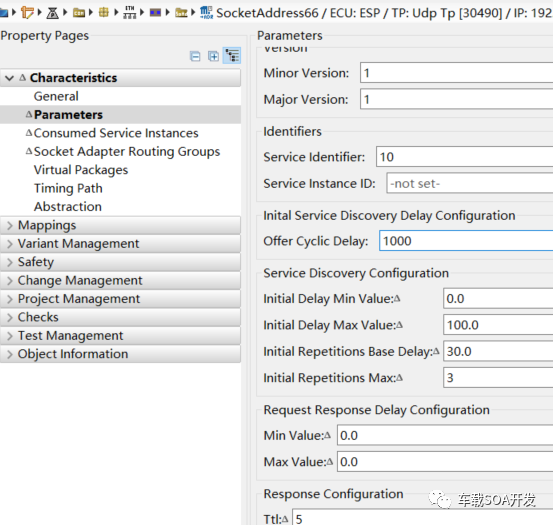553x525 pixels.
Task: Expand the Mappings section
Action: click(x=10, y=225)
